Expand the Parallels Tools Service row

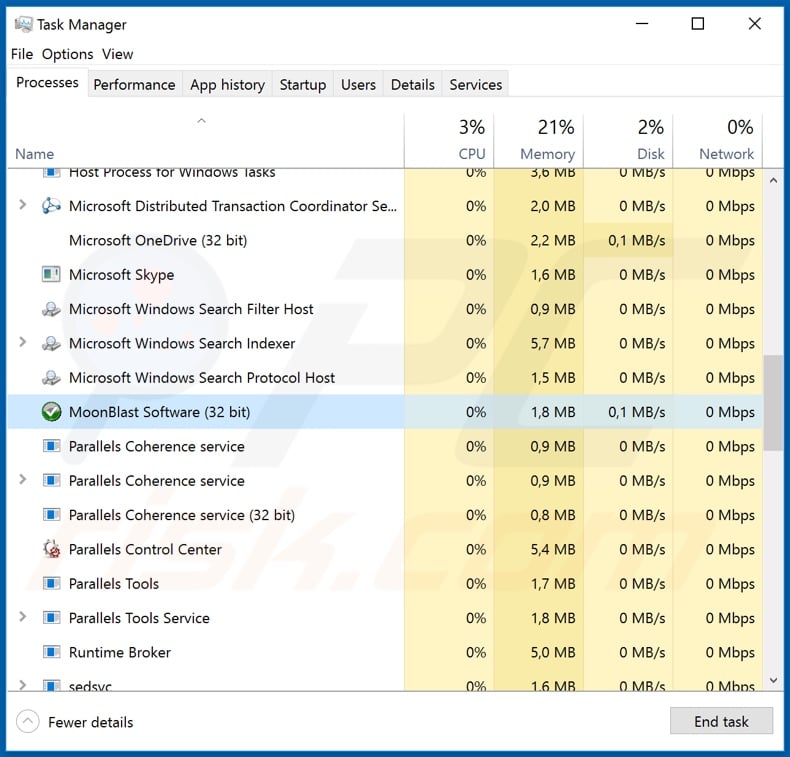(x=22, y=616)
